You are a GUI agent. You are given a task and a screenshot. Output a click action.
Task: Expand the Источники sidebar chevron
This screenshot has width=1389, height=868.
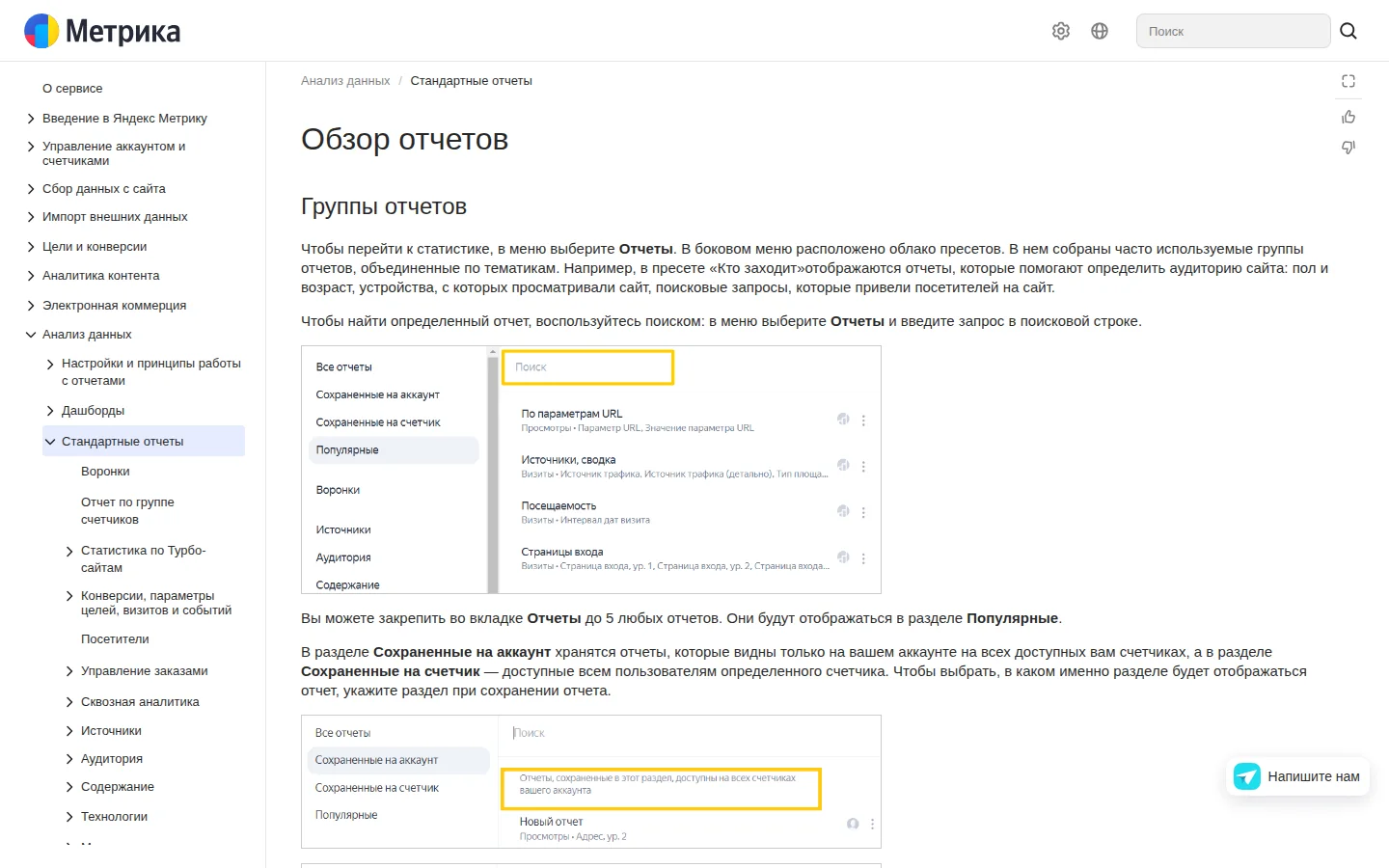tap(69, 731)
